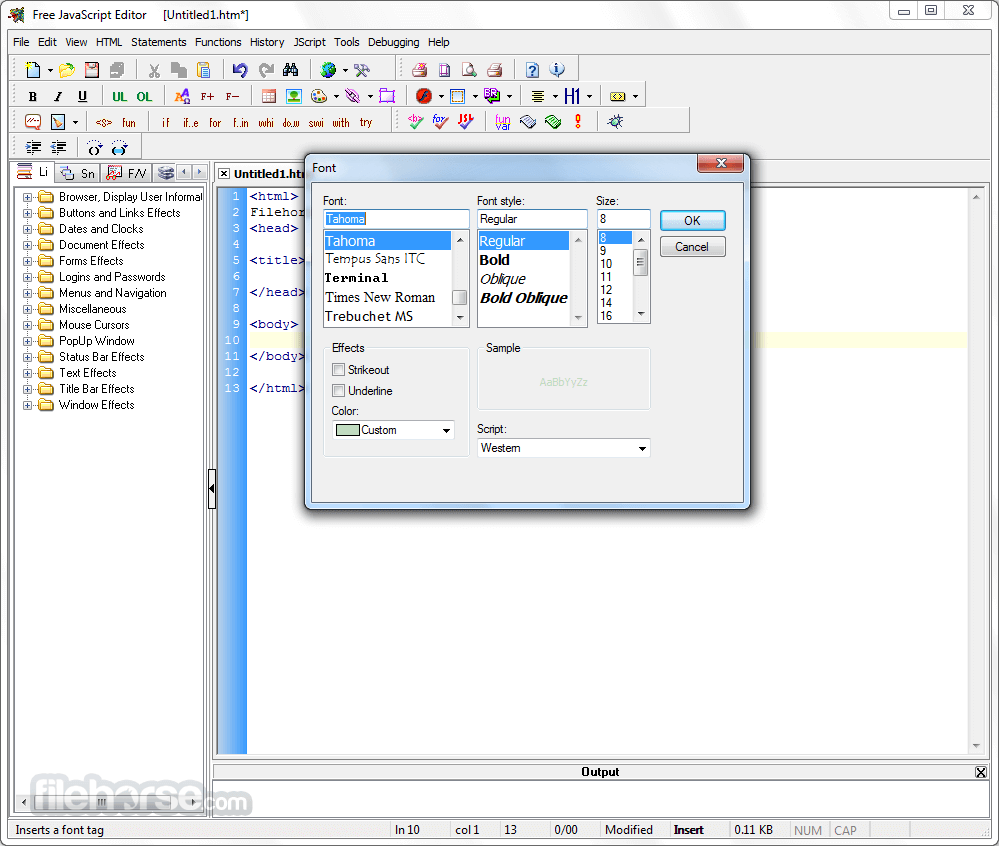999x846 pixels.
Task: Click the Size input field
Action: coord(623,219)
